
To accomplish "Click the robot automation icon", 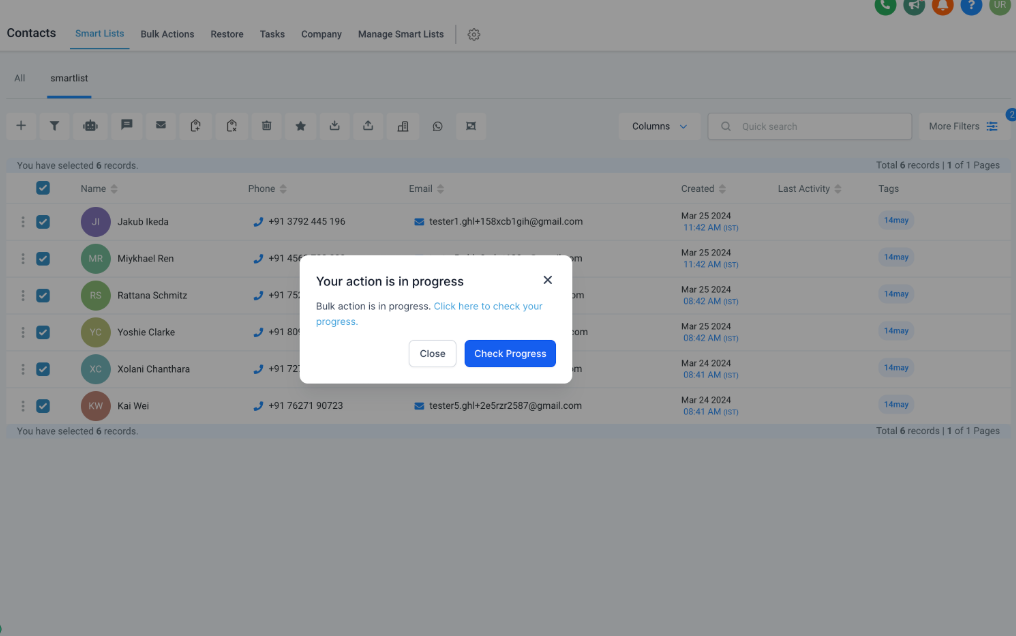I will tap(90, 126).
